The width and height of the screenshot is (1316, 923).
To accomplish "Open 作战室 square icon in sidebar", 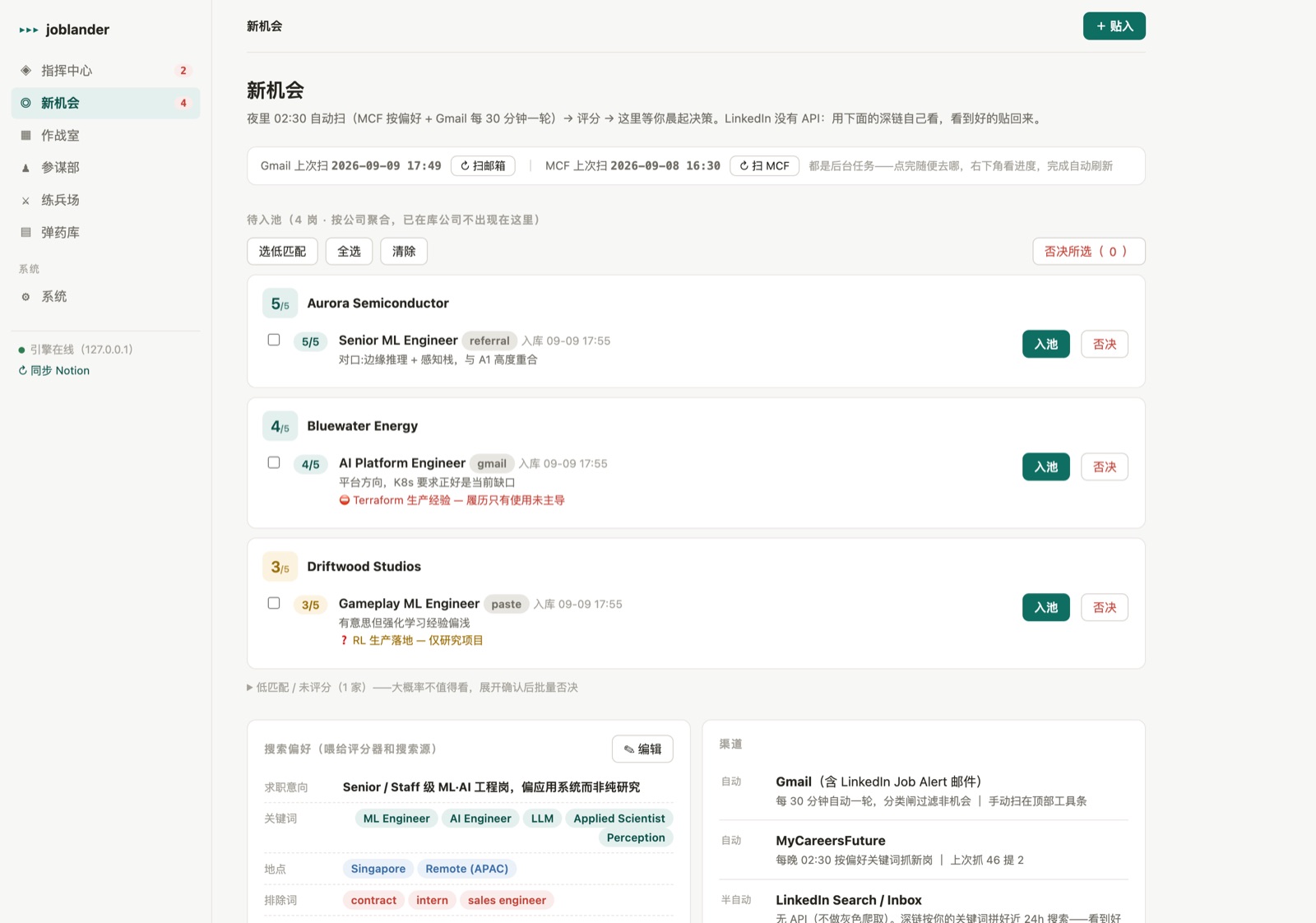I will [x=25, y=135].
